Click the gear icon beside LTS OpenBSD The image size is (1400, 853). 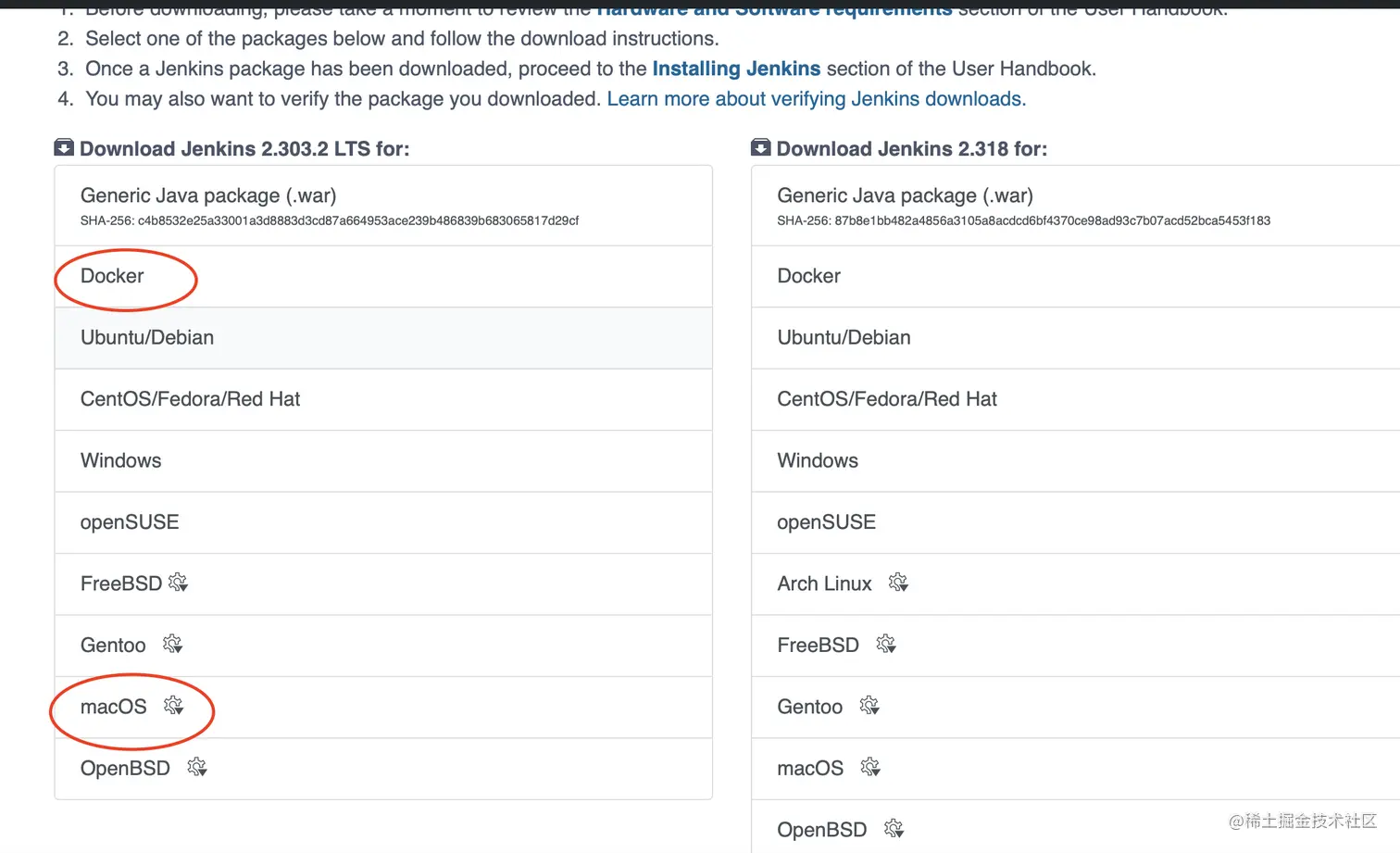coord(197,767)
